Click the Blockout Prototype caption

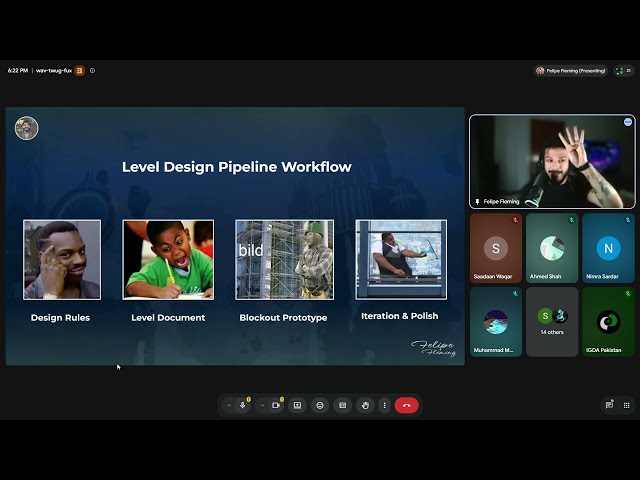(283, 318)
